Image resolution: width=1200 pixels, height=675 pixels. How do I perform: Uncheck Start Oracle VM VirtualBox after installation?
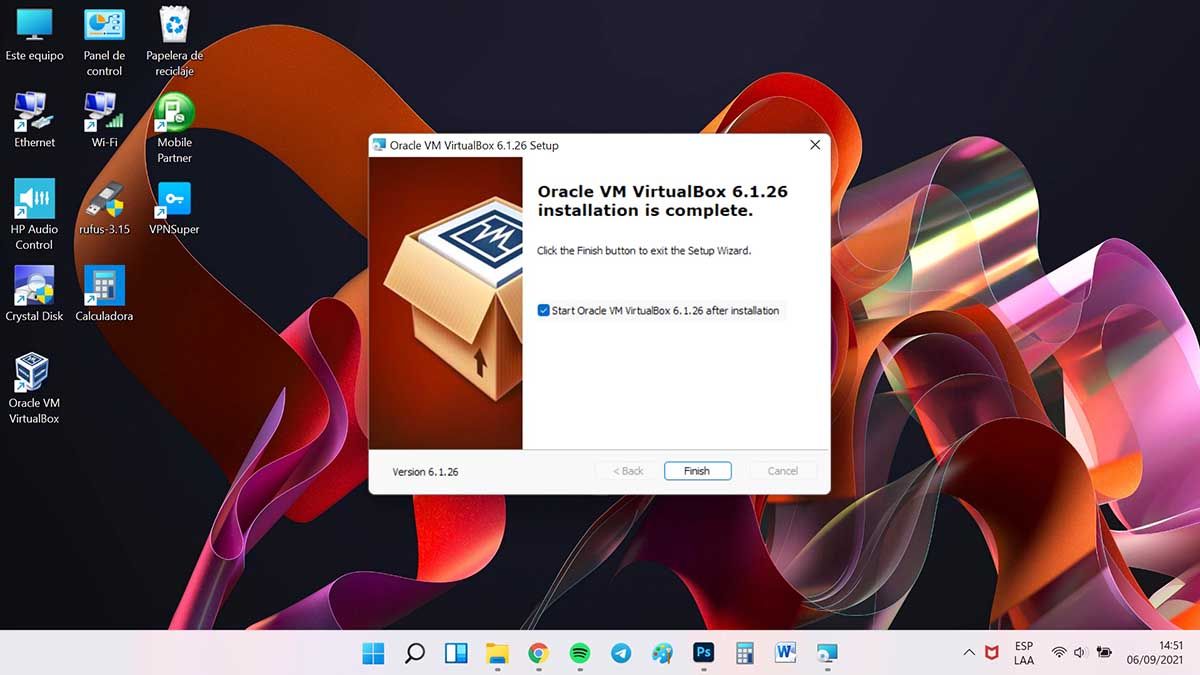(x=543, y=311)
